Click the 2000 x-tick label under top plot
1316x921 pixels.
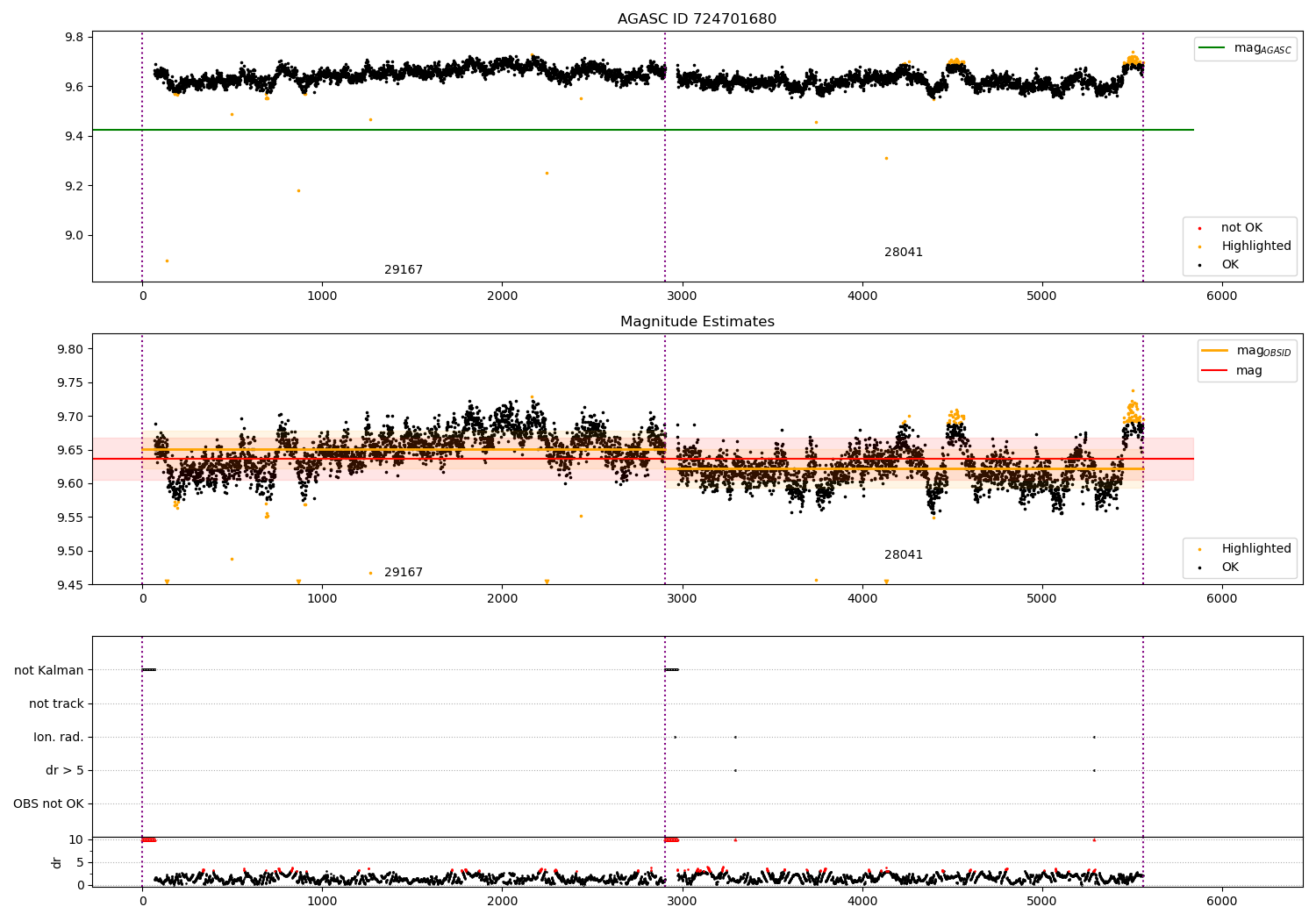click(x=502, y=296)
